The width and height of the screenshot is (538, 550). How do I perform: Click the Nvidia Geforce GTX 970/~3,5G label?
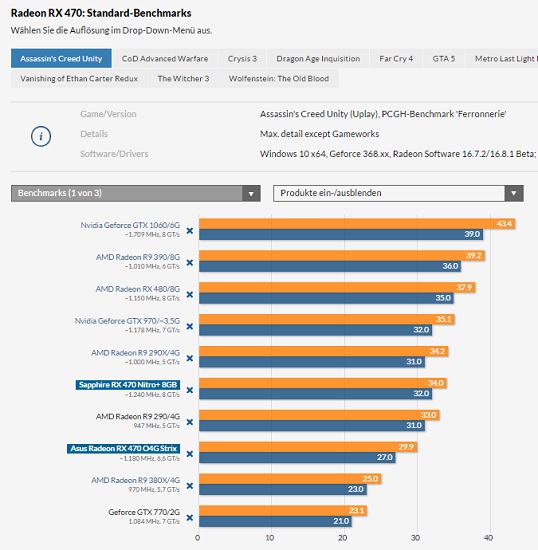(127, 321)
